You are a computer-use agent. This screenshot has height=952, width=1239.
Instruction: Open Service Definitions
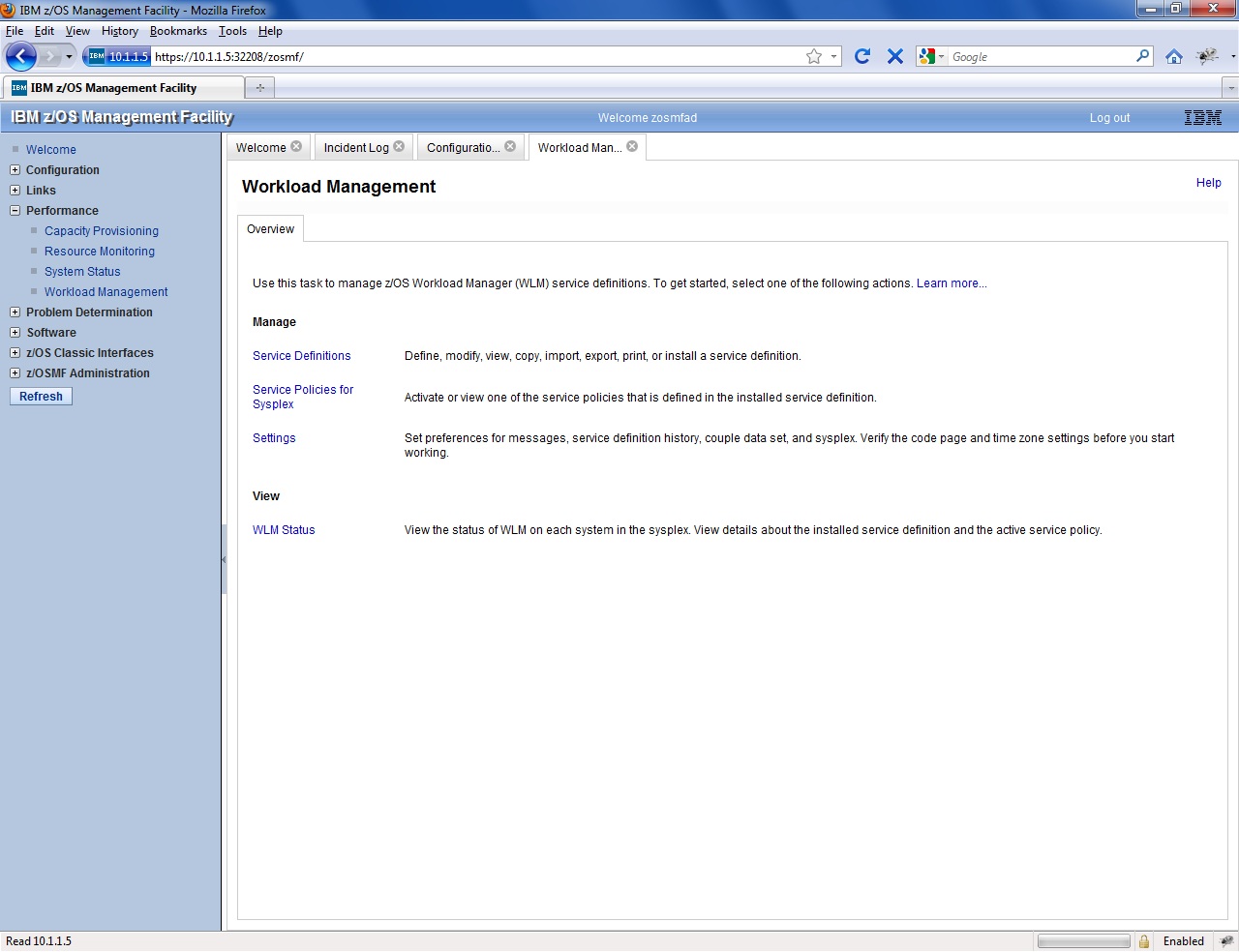pyautogui.click(x=301, y=356)
